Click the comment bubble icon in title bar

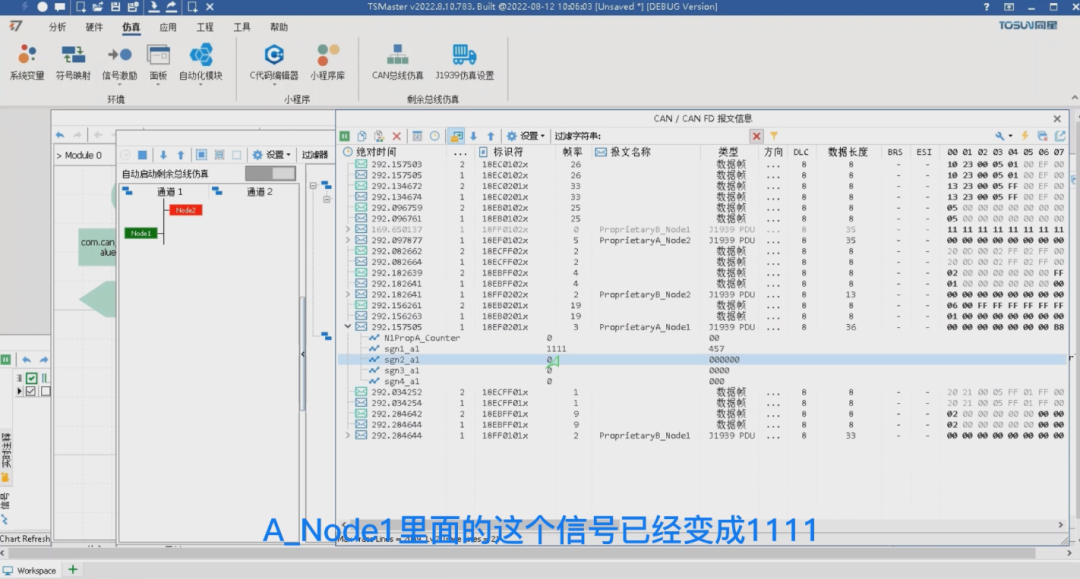pyautogui.click(x=60, y=6)
